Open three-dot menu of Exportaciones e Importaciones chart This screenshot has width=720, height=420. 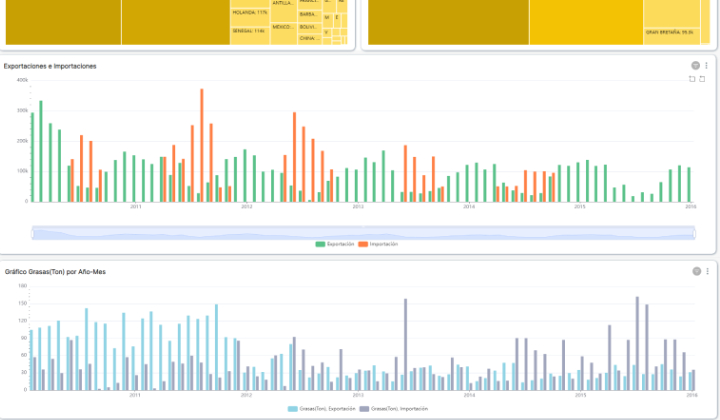(x=706, y=65)
